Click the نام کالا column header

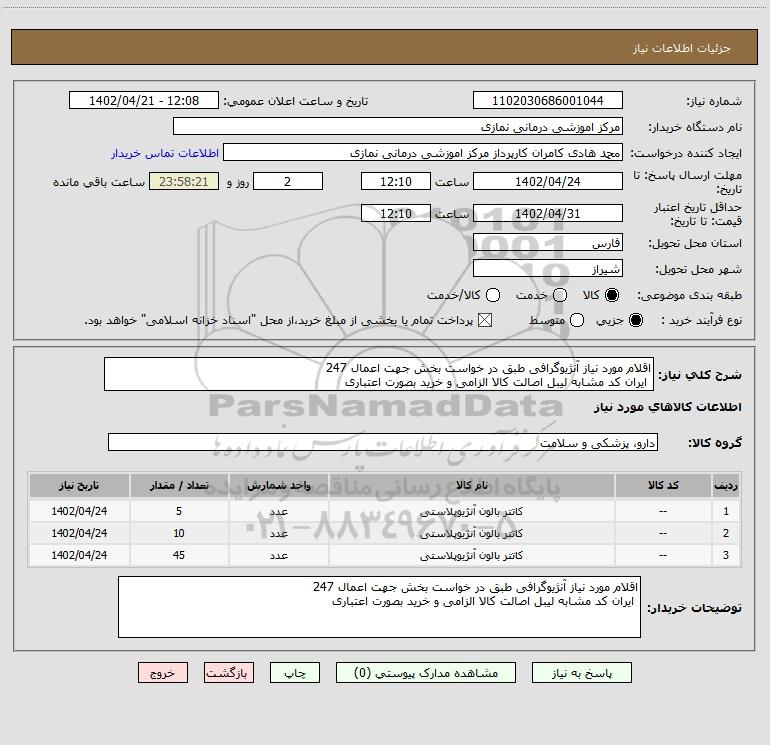tap(471, 485)
